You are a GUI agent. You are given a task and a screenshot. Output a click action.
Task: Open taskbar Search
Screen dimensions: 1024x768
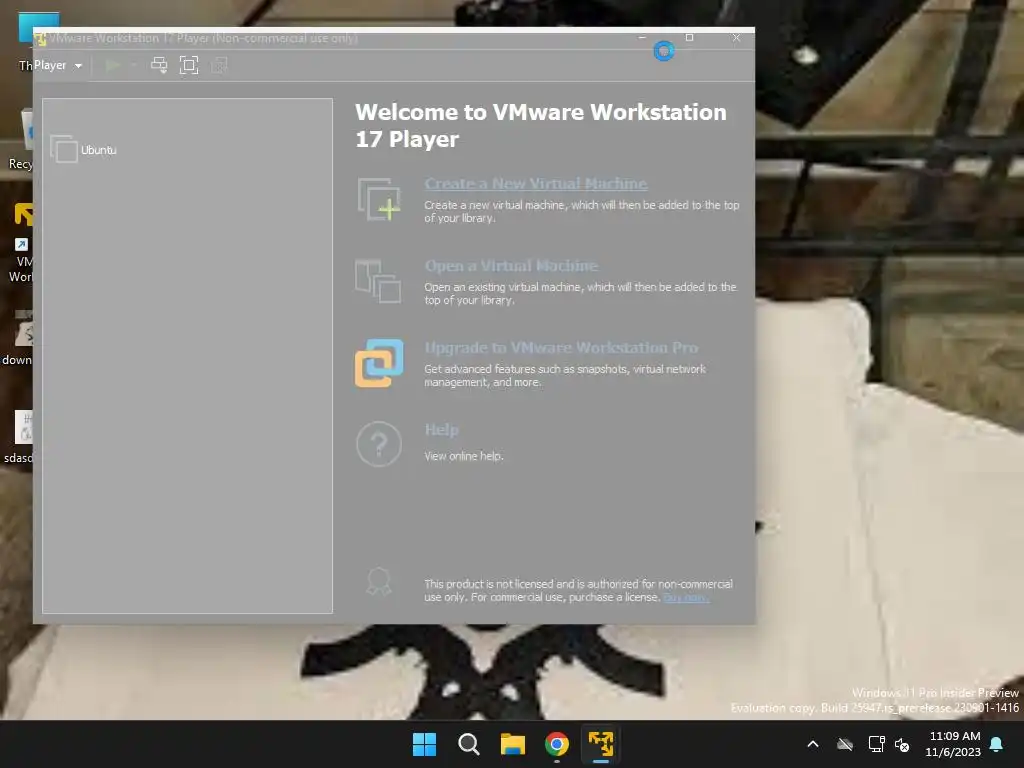point(468,744)
